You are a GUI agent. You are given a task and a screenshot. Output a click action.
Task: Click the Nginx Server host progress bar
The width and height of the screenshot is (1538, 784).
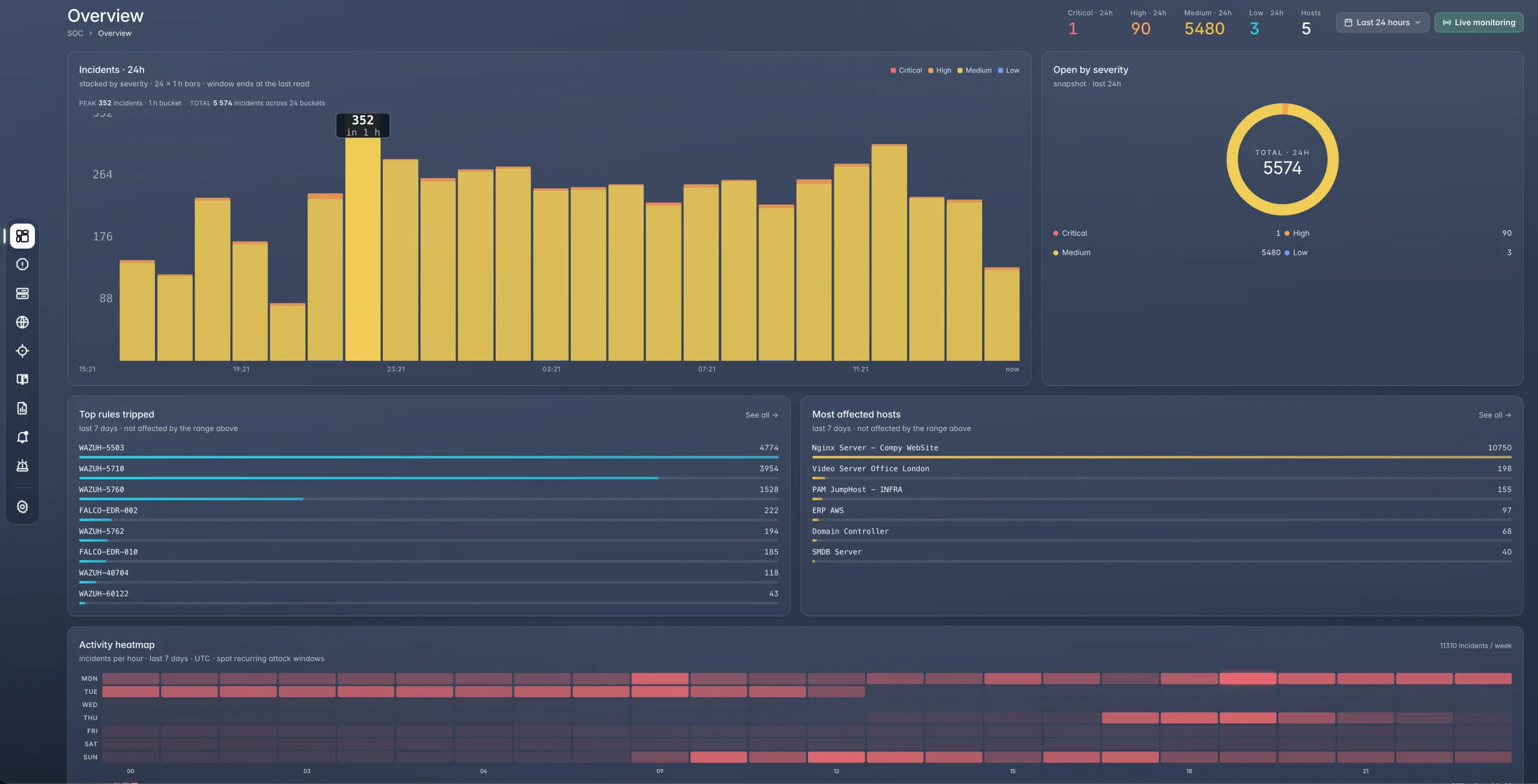pos(1162,457)
